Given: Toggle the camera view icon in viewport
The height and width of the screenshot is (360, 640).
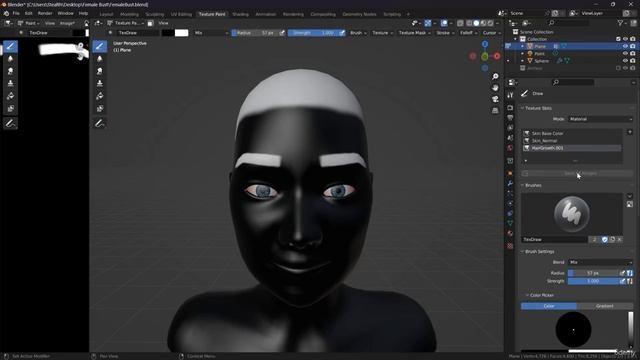Looking at the screenshot, I should [495, 99].
